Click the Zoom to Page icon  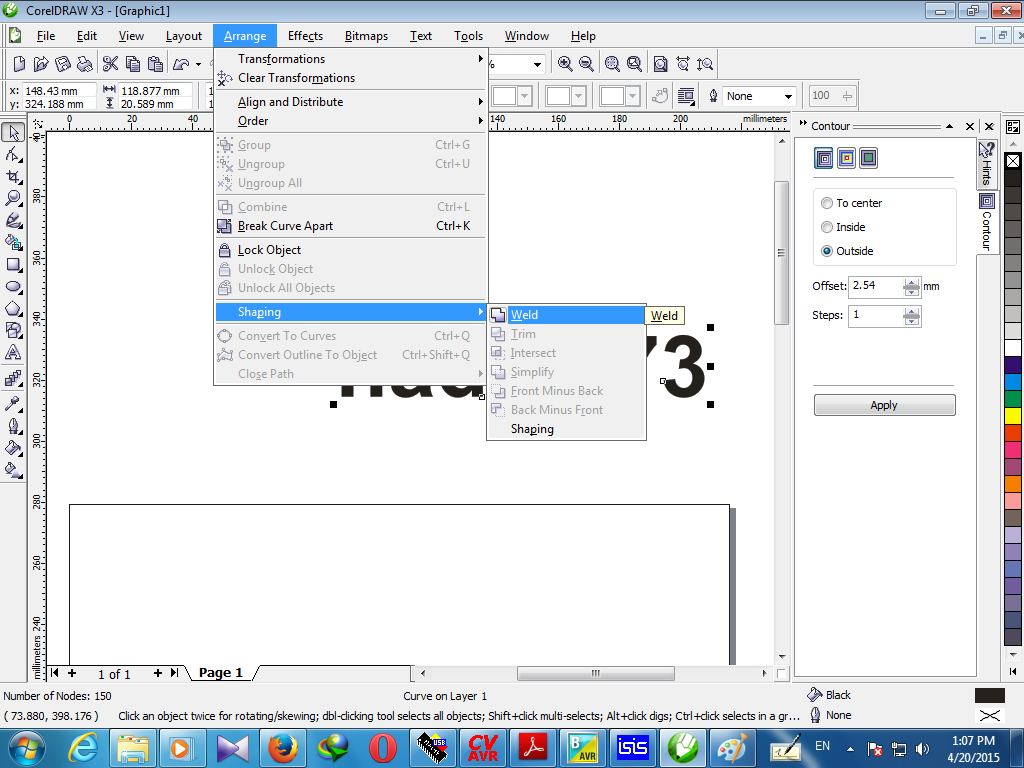pos(660,63)
